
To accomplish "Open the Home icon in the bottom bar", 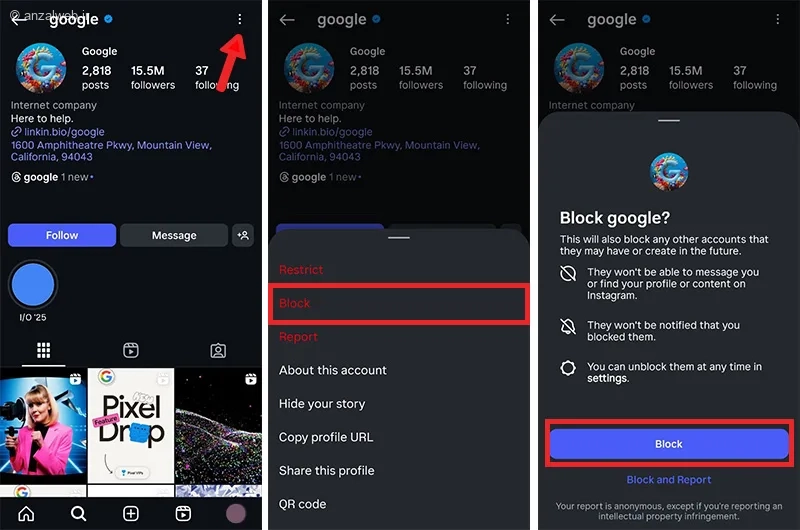I will [26, 513].
